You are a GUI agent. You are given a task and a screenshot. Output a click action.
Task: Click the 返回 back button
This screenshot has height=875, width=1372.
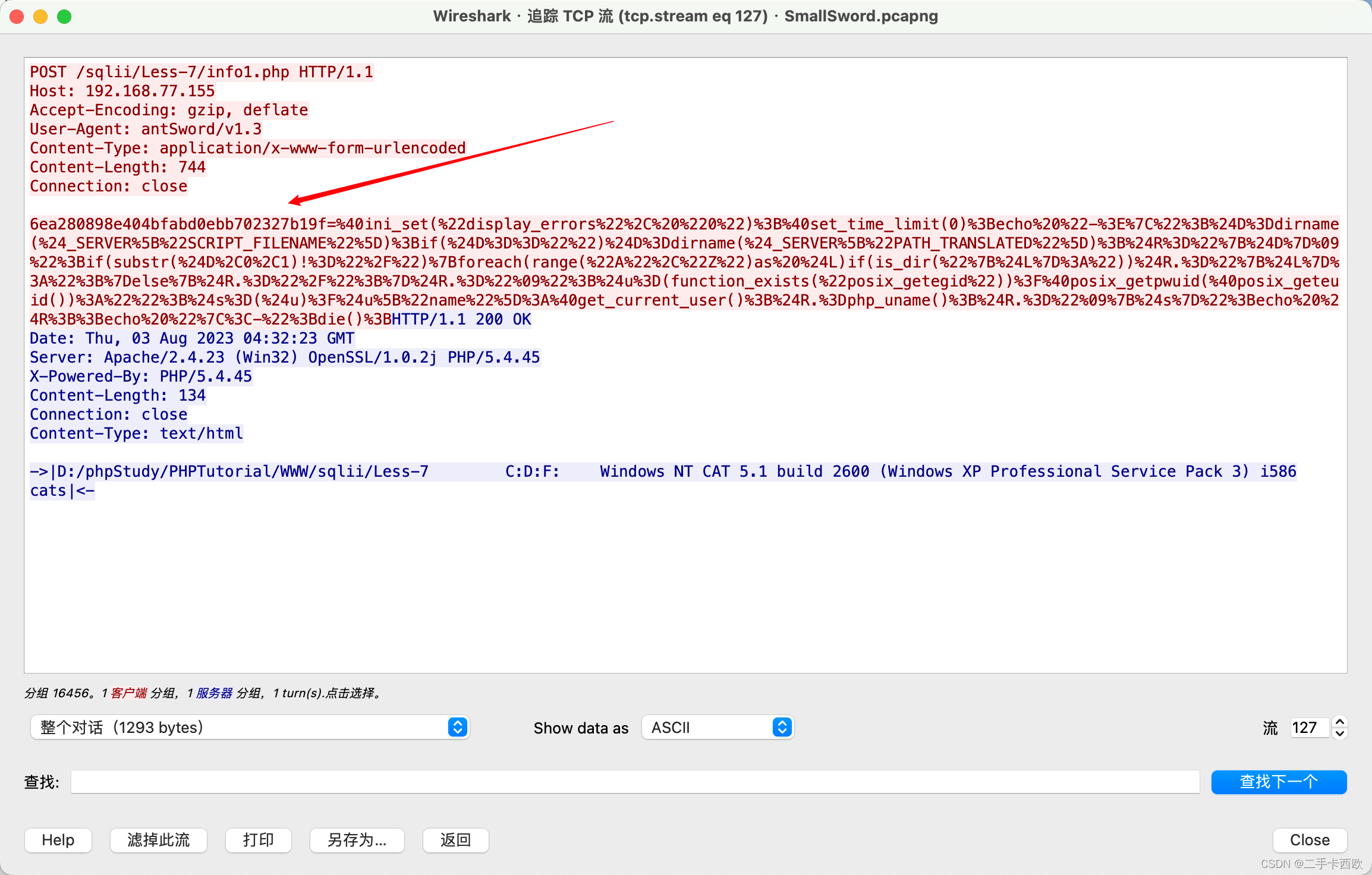455,840
